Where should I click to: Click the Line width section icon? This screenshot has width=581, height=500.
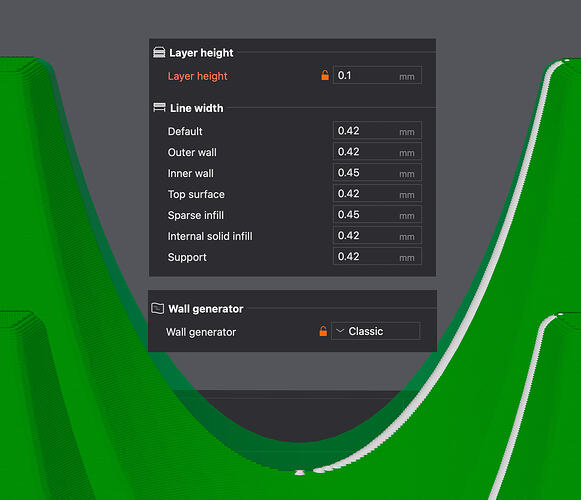click(159, 107)
